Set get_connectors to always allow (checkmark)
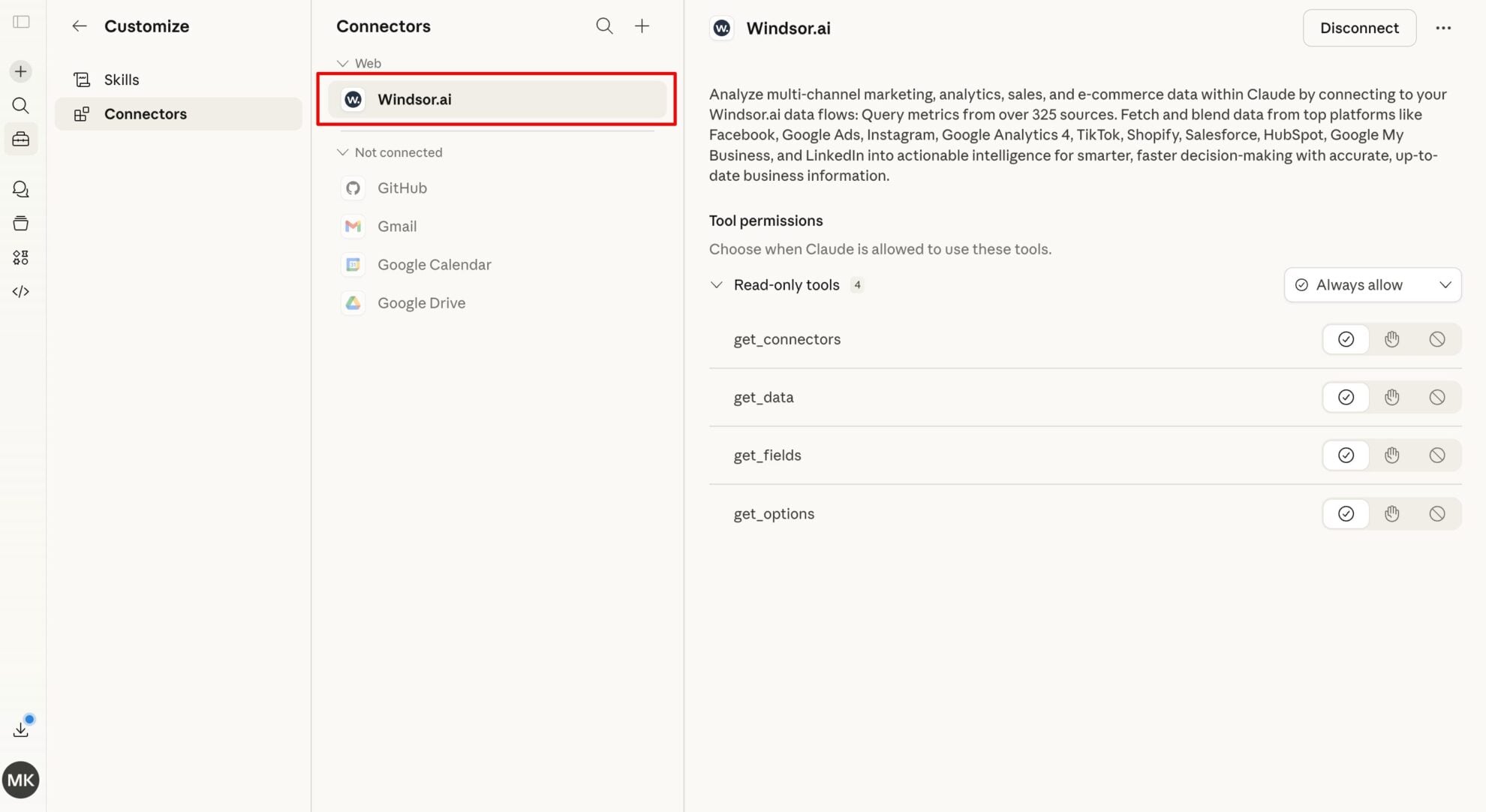The height and width of the screenshot is (812, 1486). (x=1346, y=339)
